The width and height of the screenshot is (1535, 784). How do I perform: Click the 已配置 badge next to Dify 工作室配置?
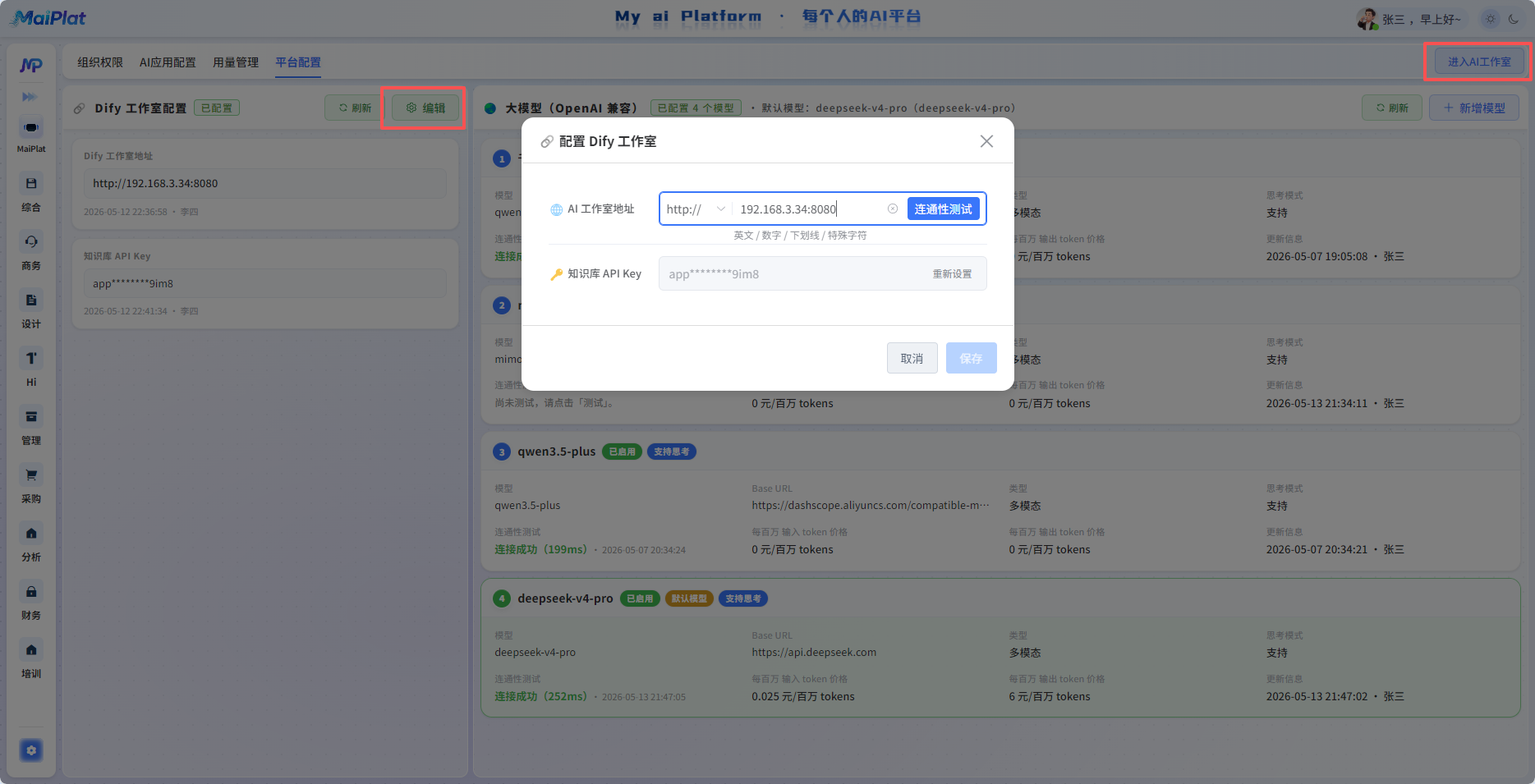click(x=217, y=108)
